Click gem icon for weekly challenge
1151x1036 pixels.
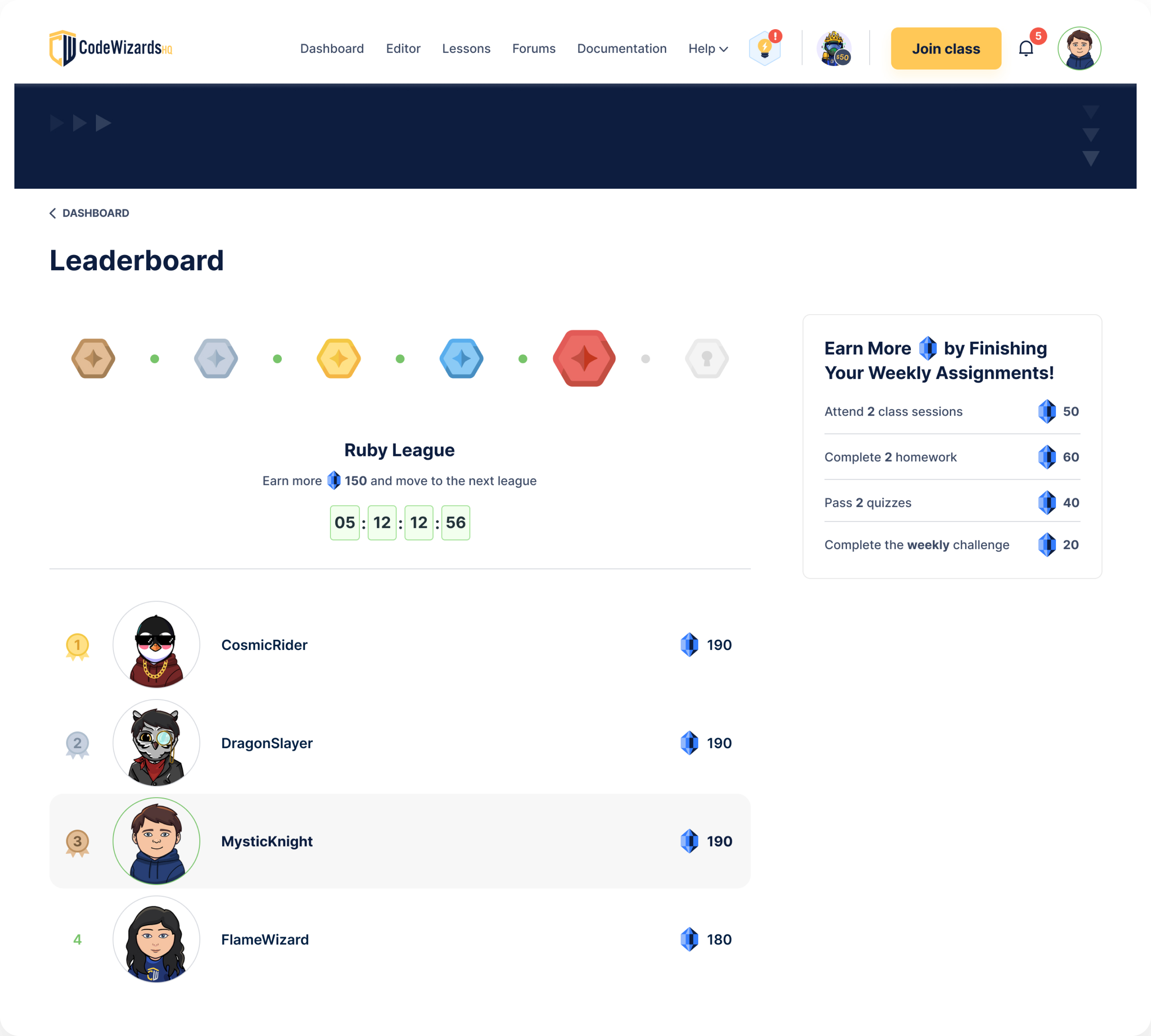(x=1047, y=545)
